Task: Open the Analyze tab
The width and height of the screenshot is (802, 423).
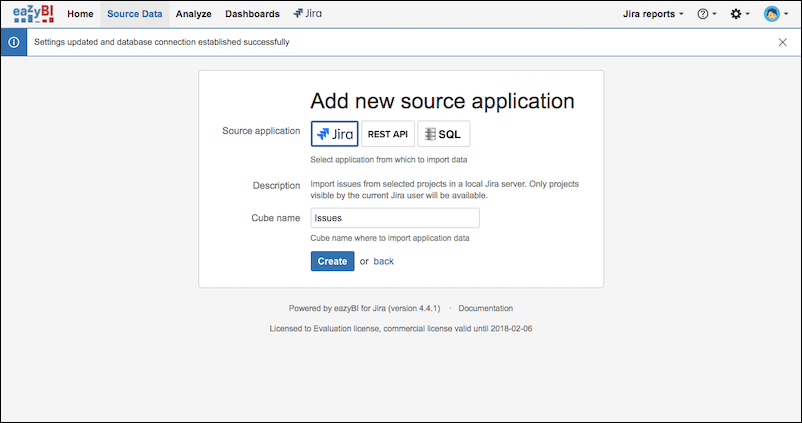Action: click(x=193, y=14)
